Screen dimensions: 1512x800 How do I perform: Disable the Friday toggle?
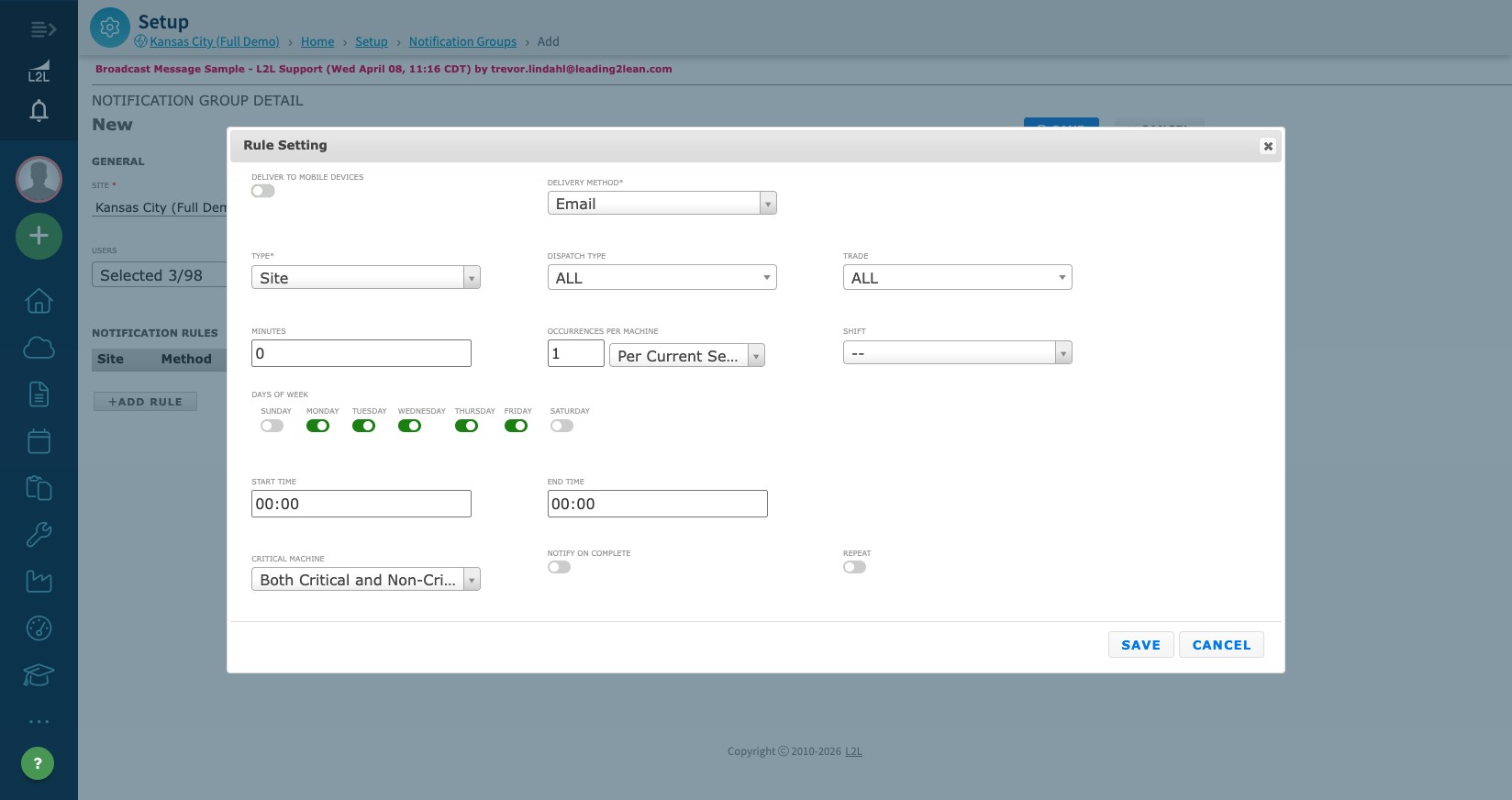pos(517,426)
